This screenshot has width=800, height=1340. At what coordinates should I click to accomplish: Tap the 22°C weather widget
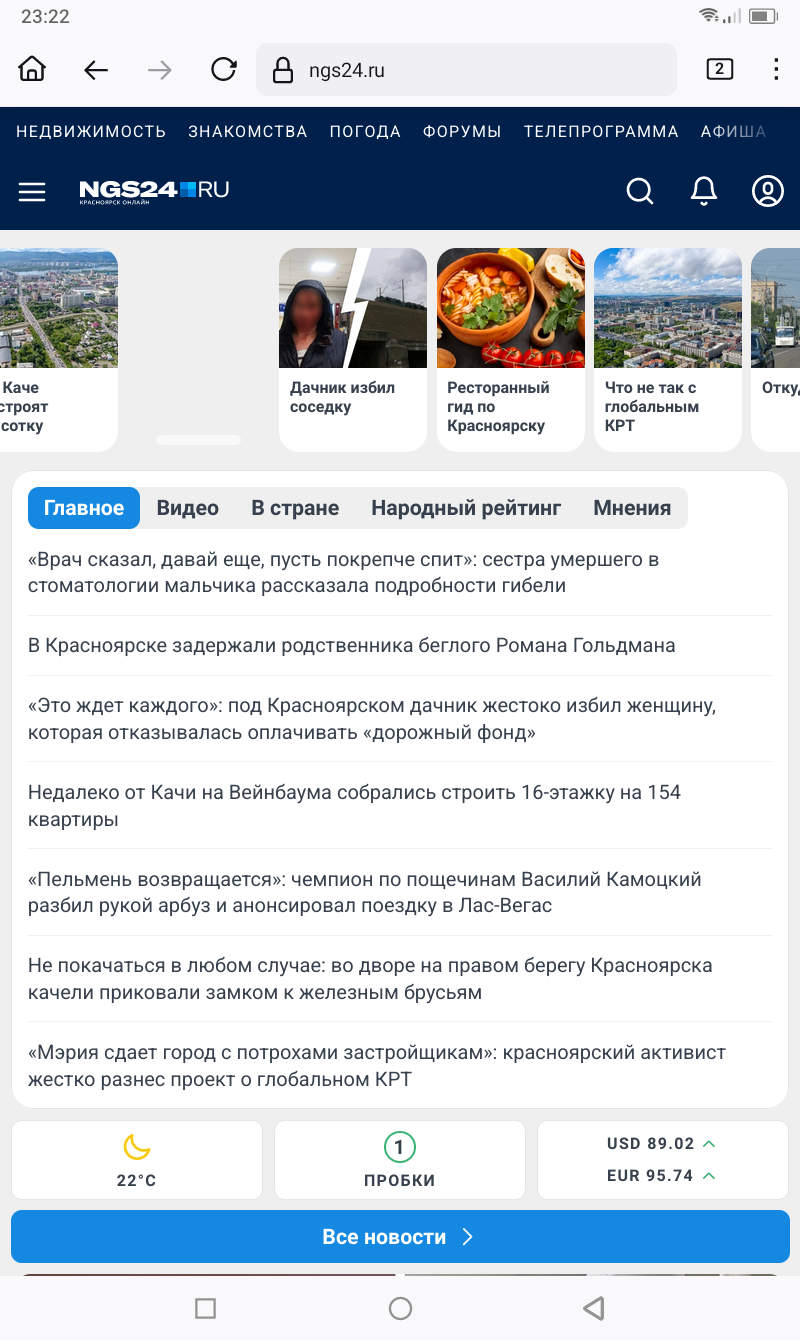tap(136, 1160)
